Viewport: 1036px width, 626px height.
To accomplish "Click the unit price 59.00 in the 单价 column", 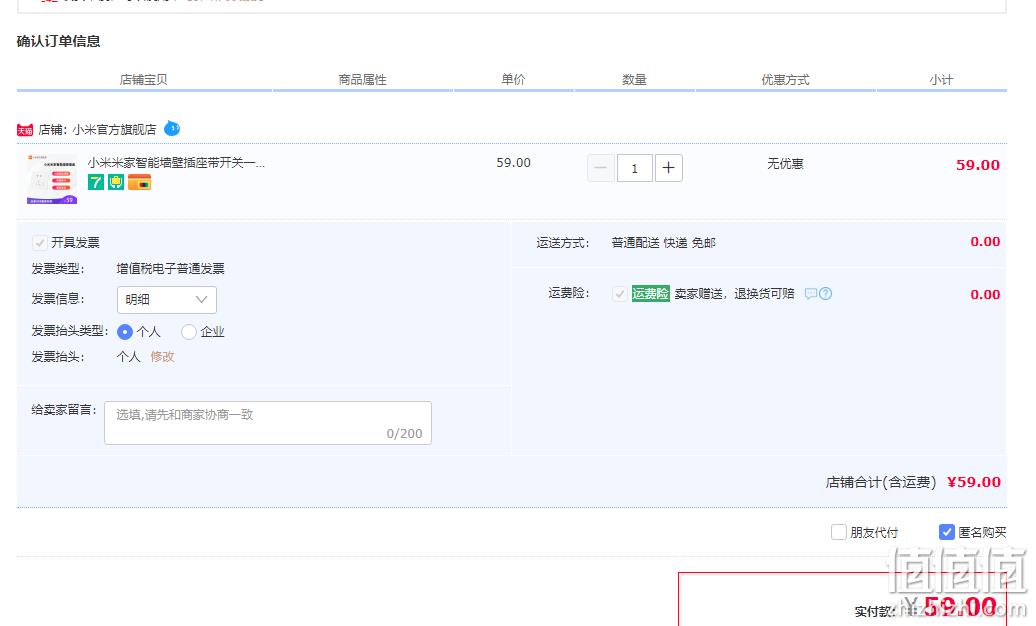I will point(513,163).
